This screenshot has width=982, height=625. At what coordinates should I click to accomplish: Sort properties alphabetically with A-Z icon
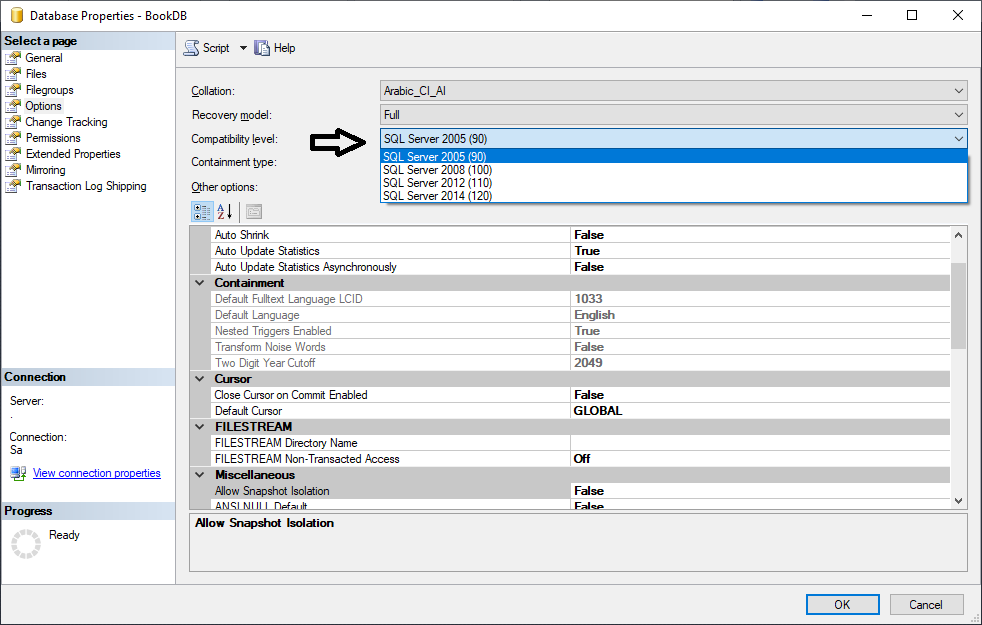(x=224, y=212)
